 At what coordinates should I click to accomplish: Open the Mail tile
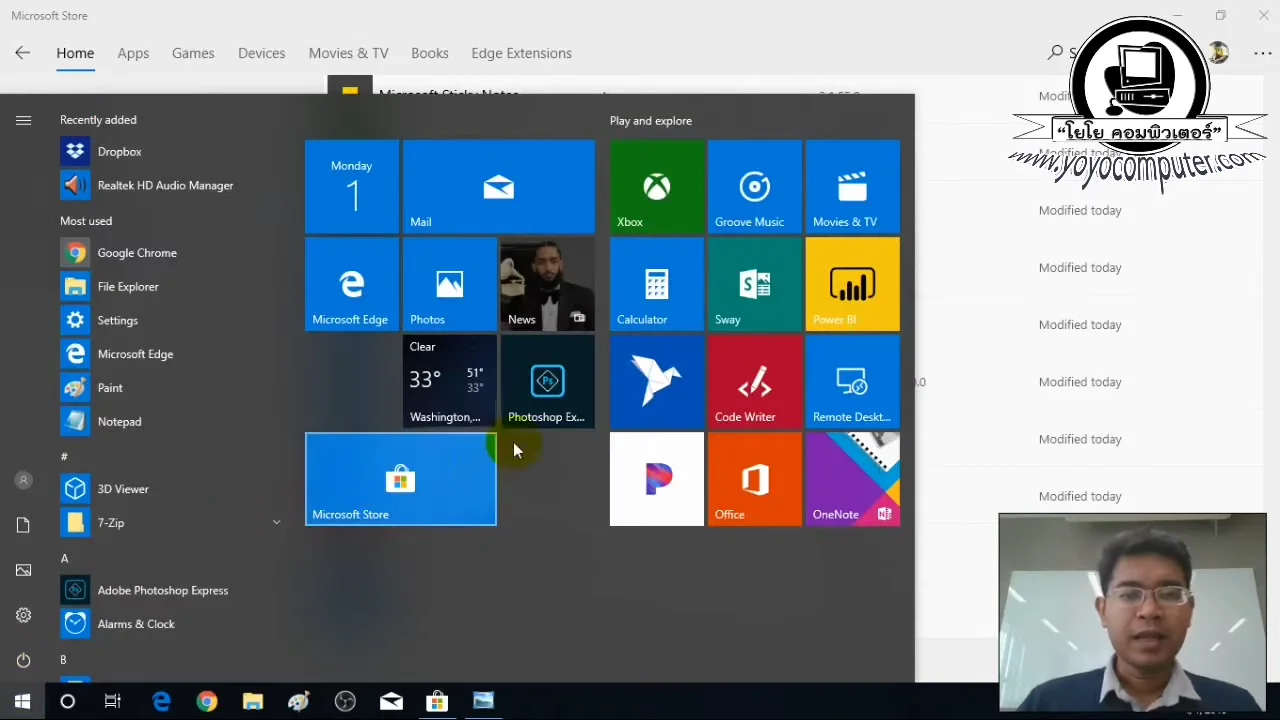click(498, 187)
